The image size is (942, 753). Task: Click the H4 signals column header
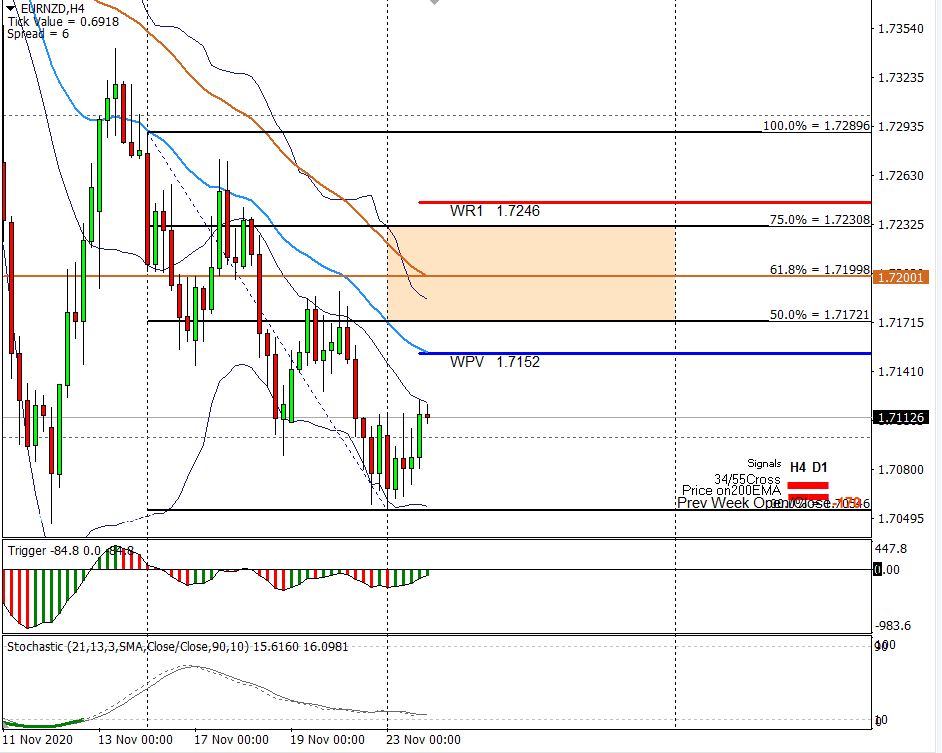click(797, 467)
